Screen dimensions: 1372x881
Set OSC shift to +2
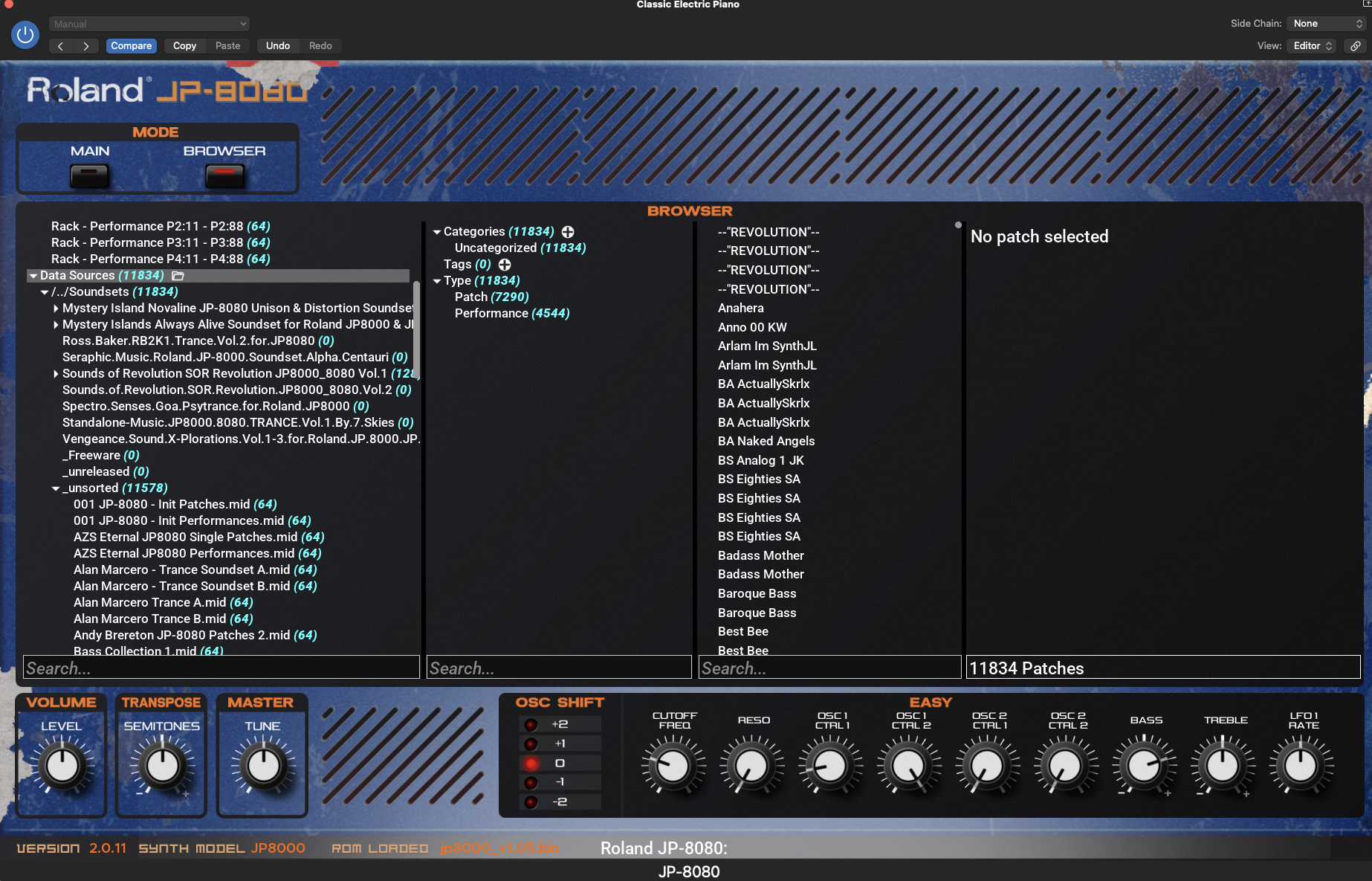[x=560, y=724]
